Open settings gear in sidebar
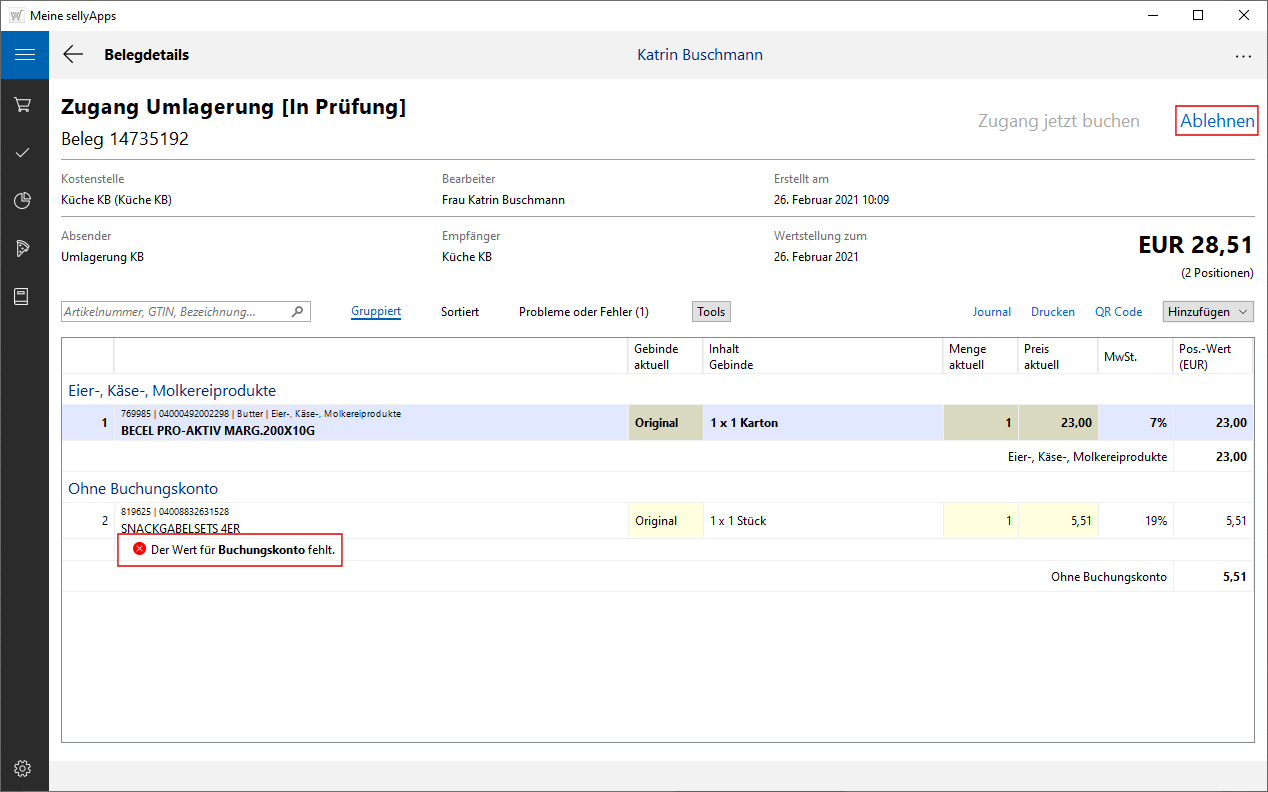 24,768
